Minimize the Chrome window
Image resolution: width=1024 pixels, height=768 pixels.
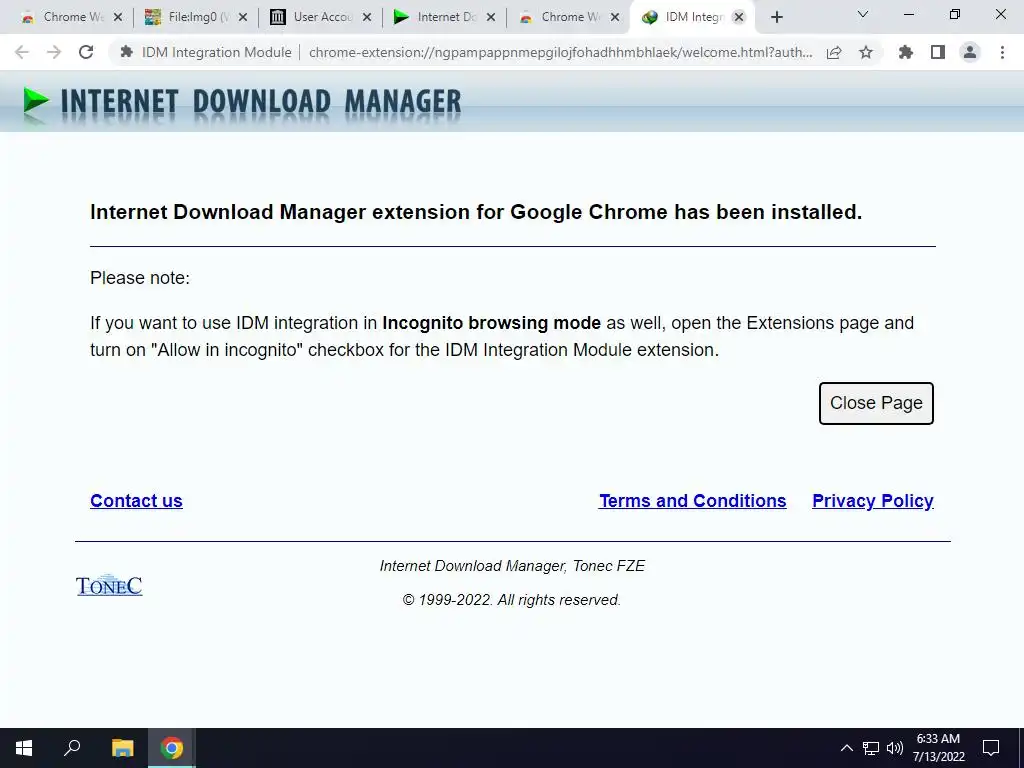pyautogui.click(x=908, y=14)
